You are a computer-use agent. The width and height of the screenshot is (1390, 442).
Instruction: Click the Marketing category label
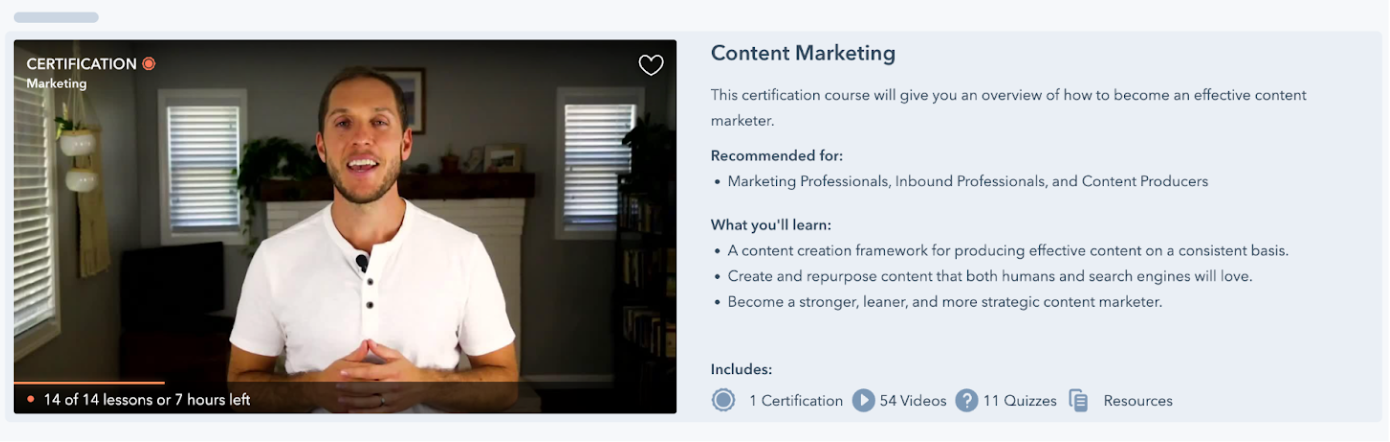pyautogui.click(x=56, y=84)
